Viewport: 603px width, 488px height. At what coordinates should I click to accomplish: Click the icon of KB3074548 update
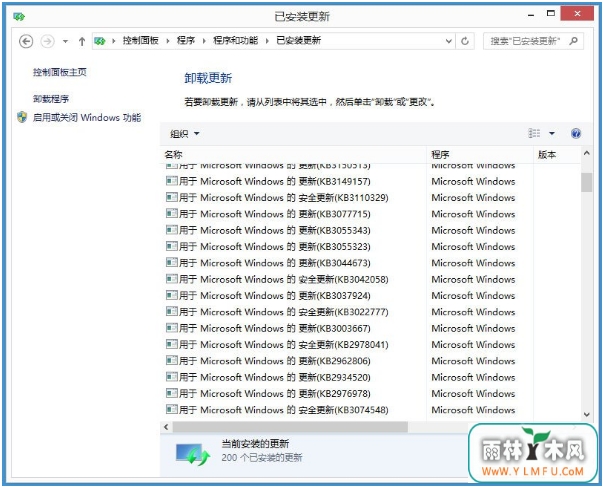172,410
